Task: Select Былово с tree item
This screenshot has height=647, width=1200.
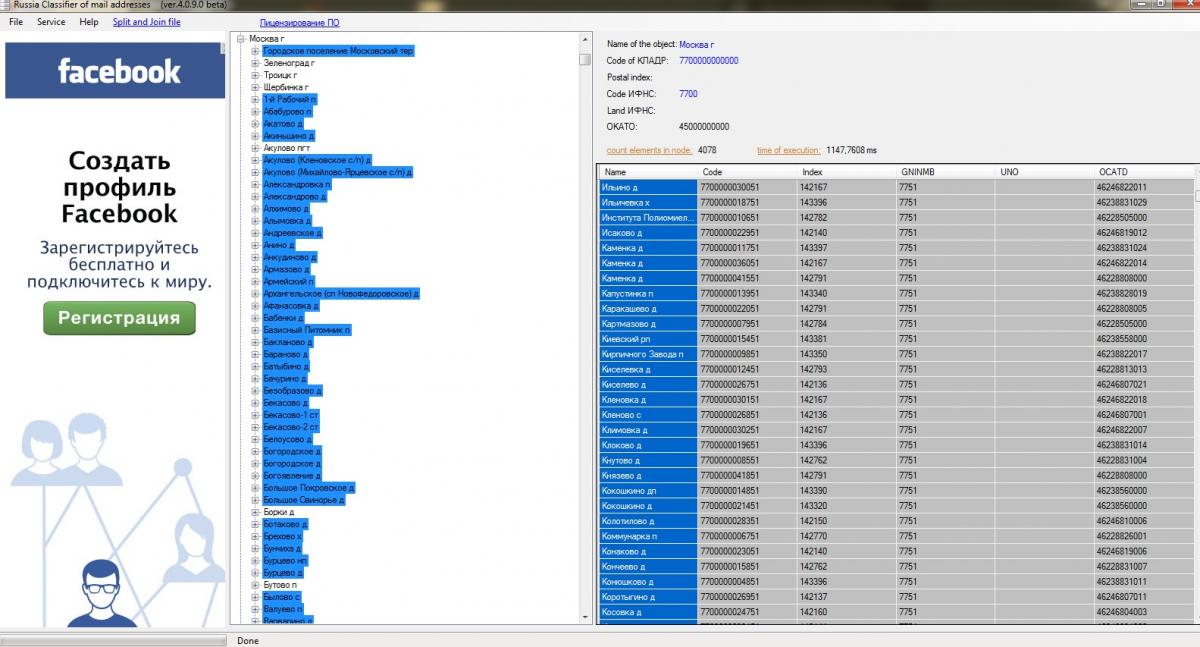Action: click(x=282, y=597)
